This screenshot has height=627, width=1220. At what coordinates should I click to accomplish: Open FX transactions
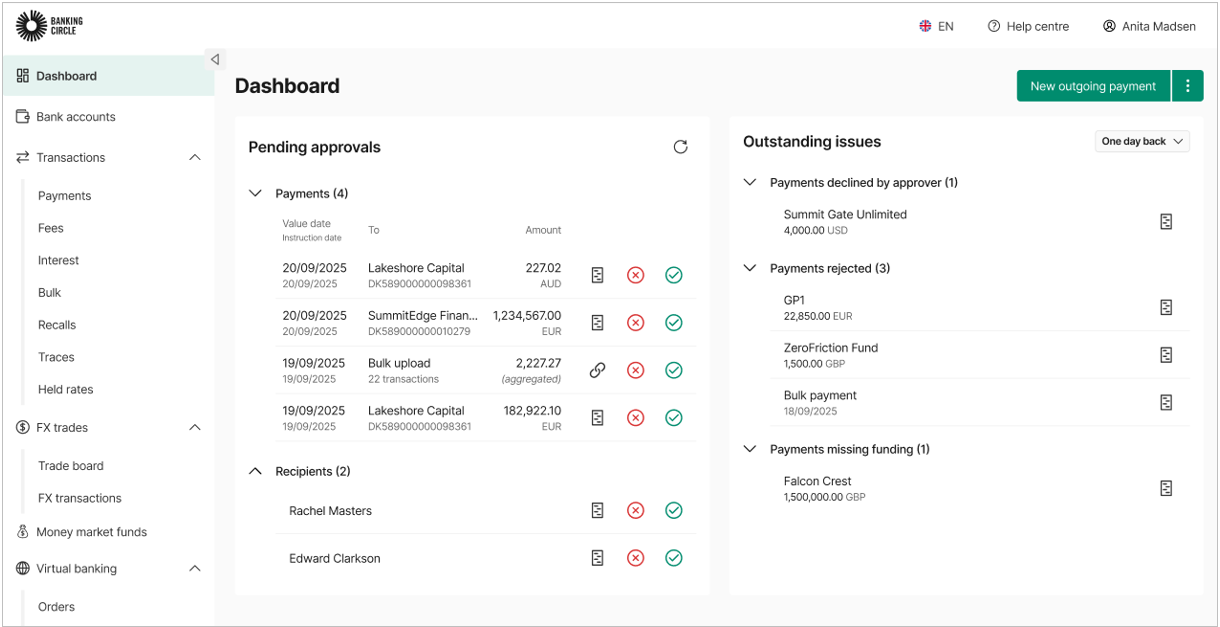[x=80, y=498]
